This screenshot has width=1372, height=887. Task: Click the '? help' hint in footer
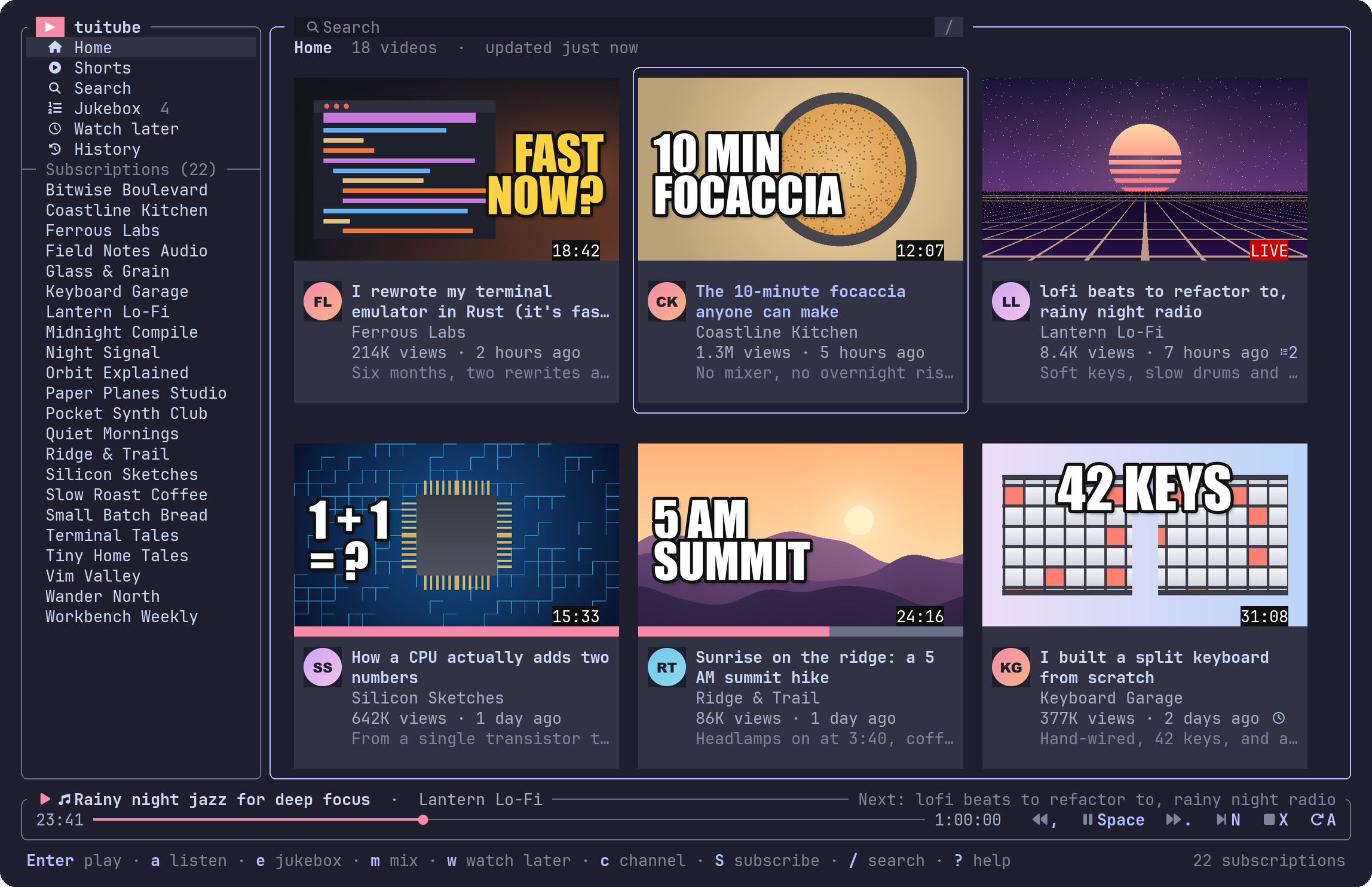point(982,860)
